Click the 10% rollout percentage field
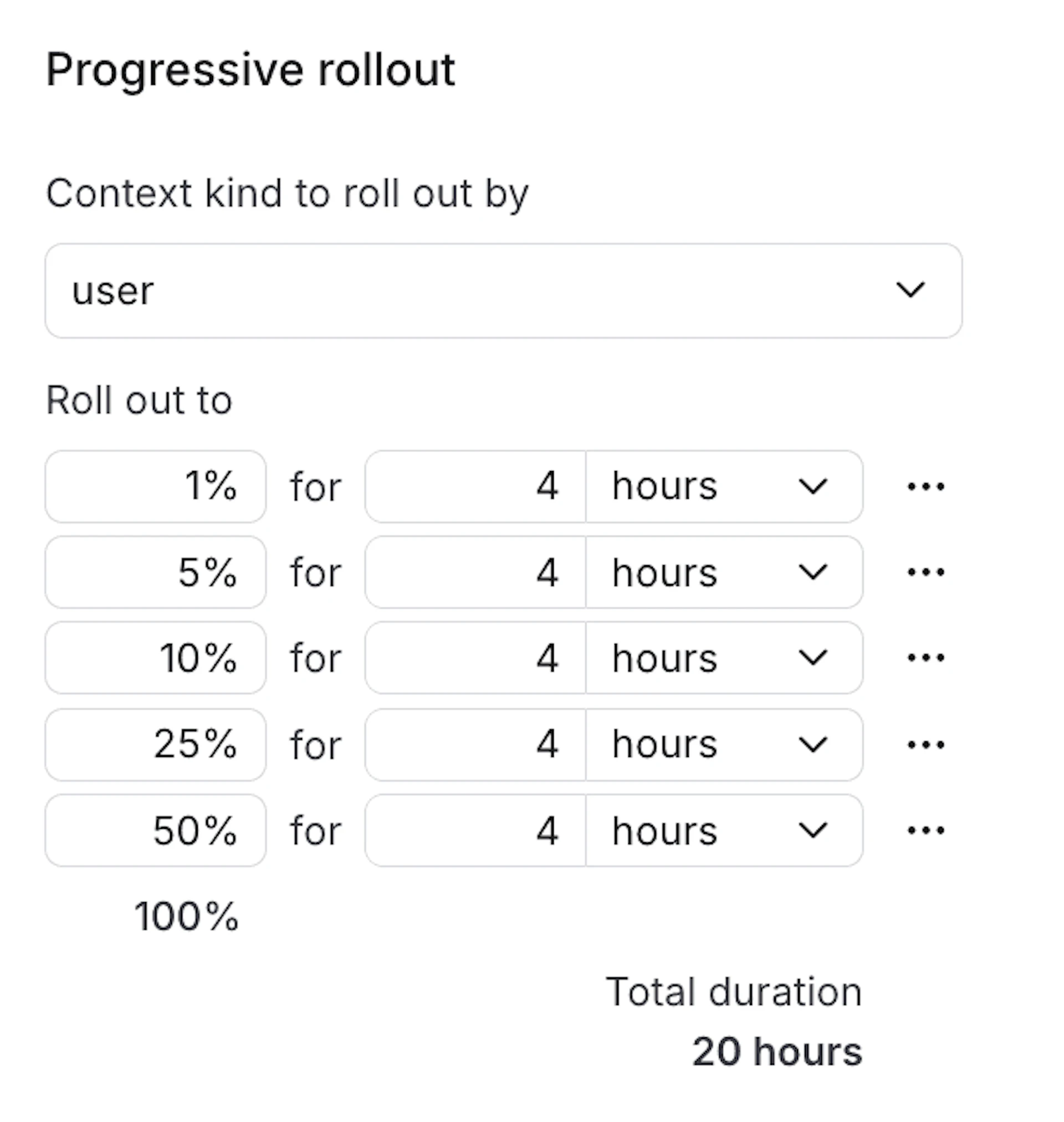This screenshot has height=1122, width=1064. [155, 658]
